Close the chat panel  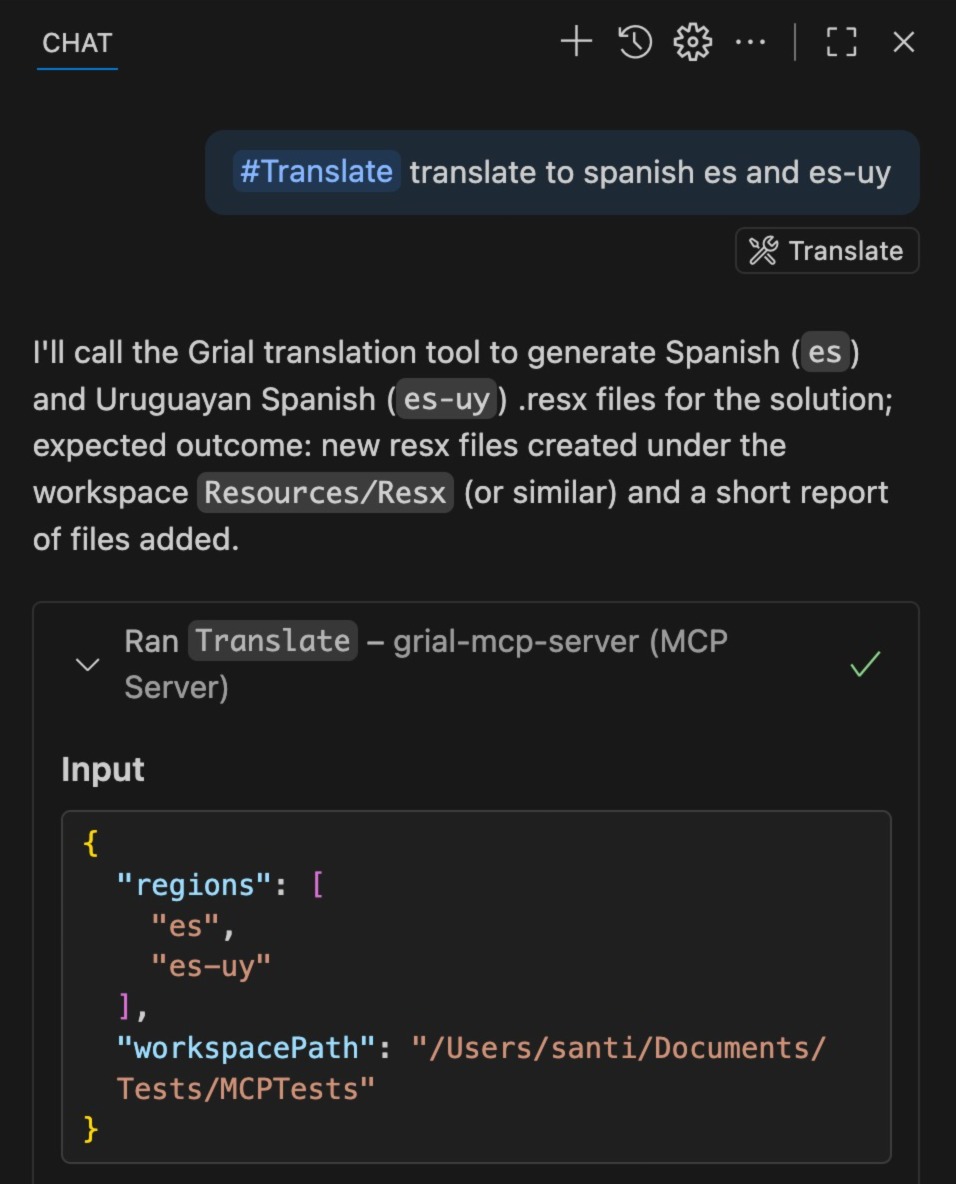tap(903, 42)
